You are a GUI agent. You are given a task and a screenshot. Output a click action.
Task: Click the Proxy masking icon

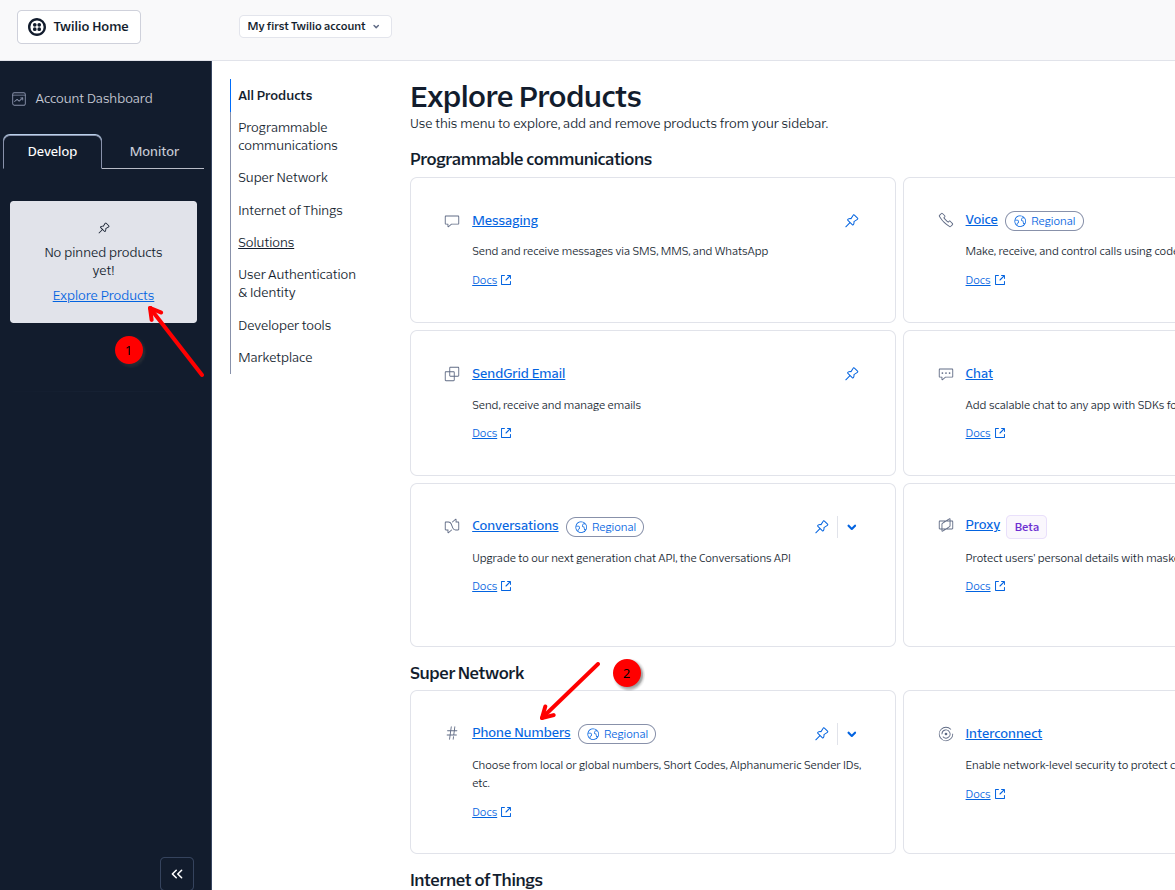click(x=945, y=524)
